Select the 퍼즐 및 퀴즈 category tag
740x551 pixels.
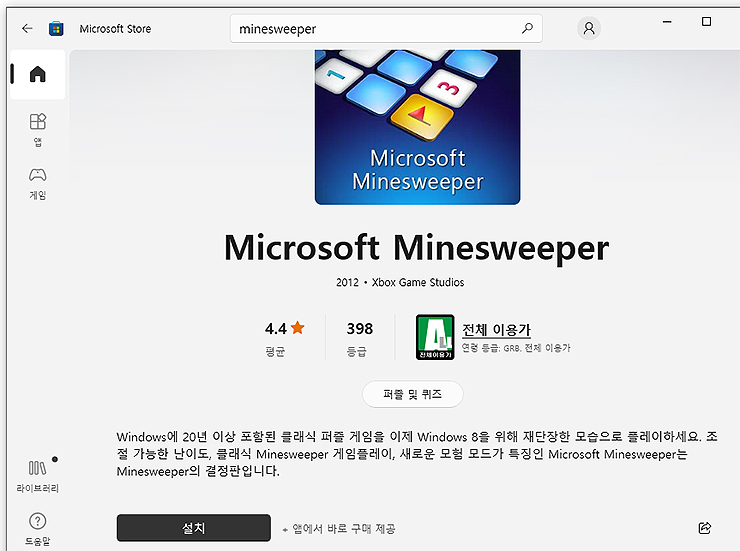click(x=412, y=394)
